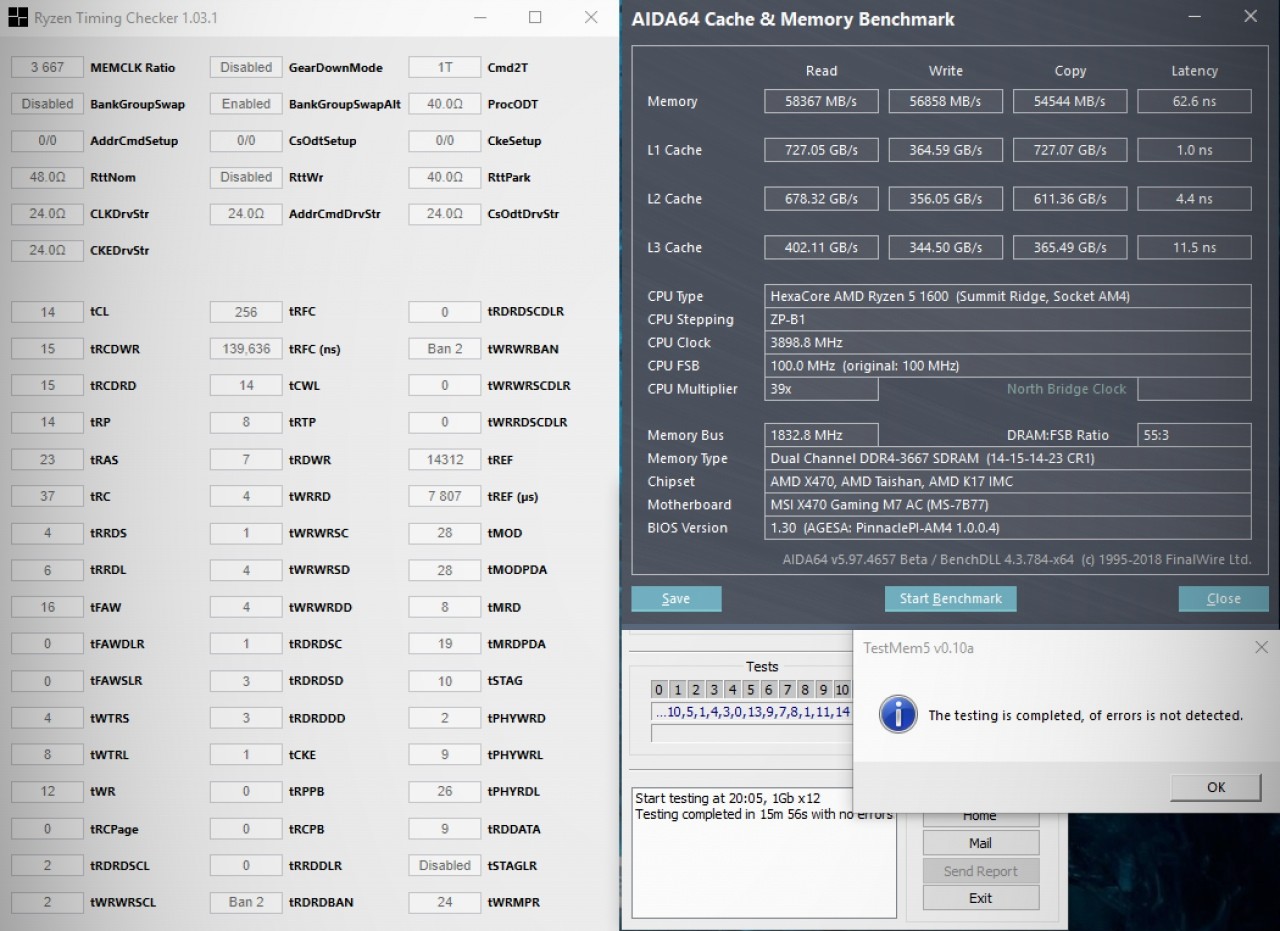Click the CPU Clock value '3898.8 MHz'
Viewport: 1280px width, 931px height.
(1008, 342)
